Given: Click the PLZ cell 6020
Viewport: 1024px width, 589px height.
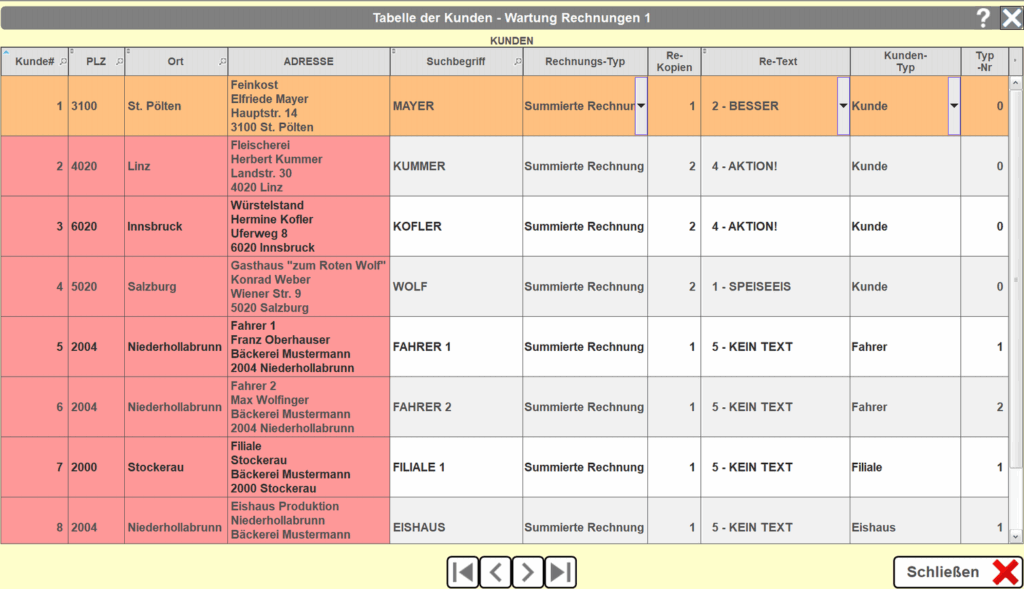Looking at the screenshot, I should coord(97,226).
